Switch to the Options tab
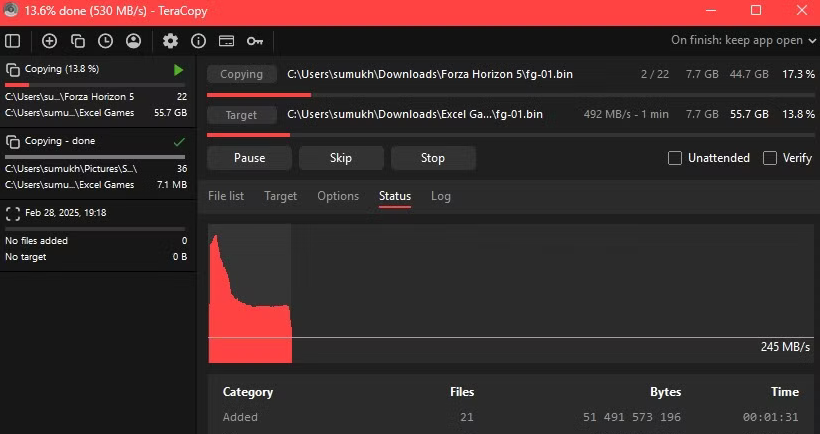820x434 pixels. pyautogui.click(x=338, y=196)
